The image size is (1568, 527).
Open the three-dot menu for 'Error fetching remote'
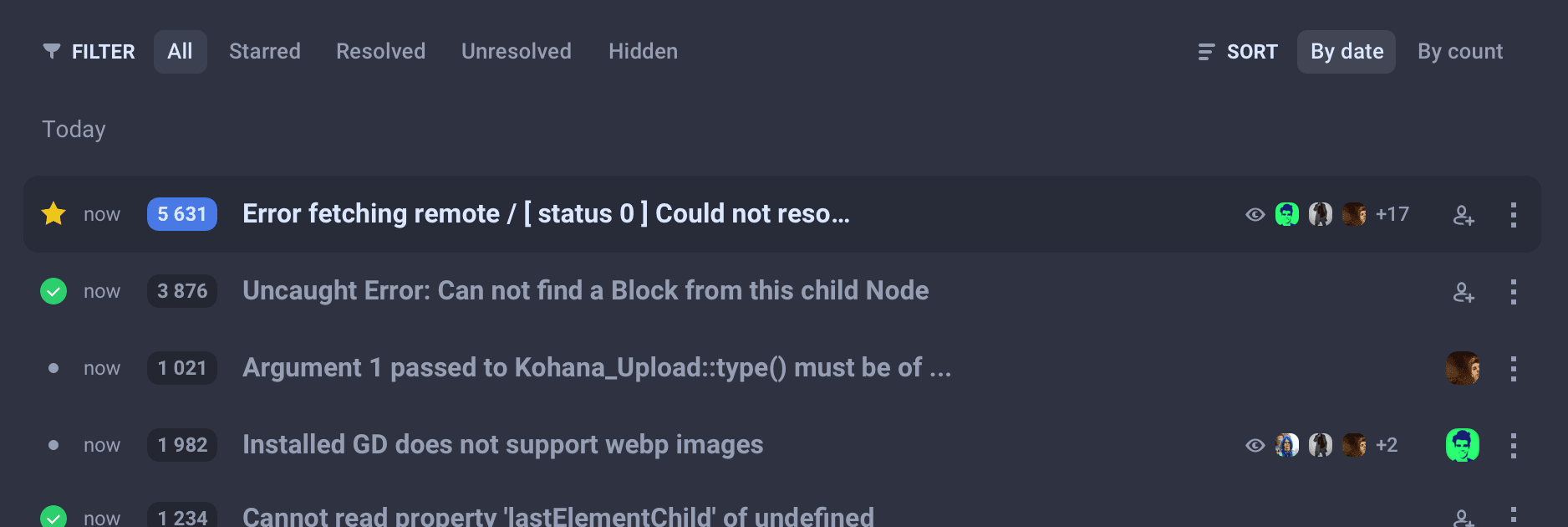(1513, 215)
